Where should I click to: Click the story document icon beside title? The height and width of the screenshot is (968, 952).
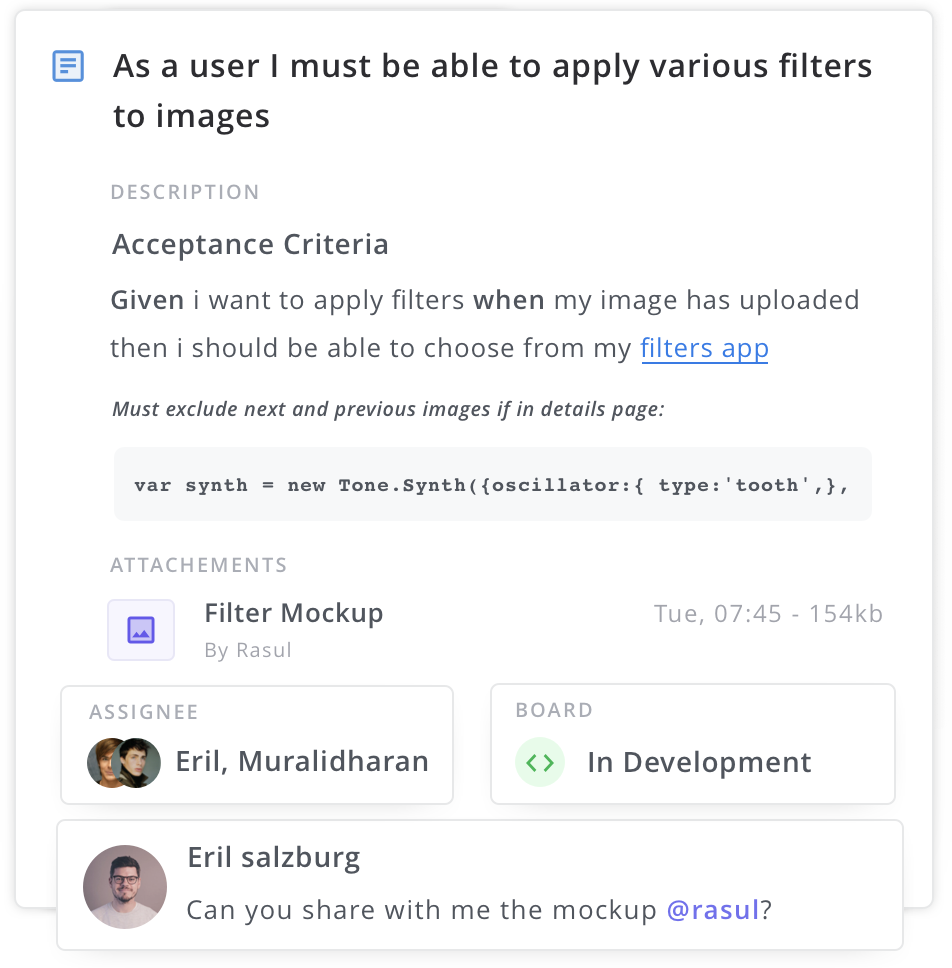click(68, 66)
